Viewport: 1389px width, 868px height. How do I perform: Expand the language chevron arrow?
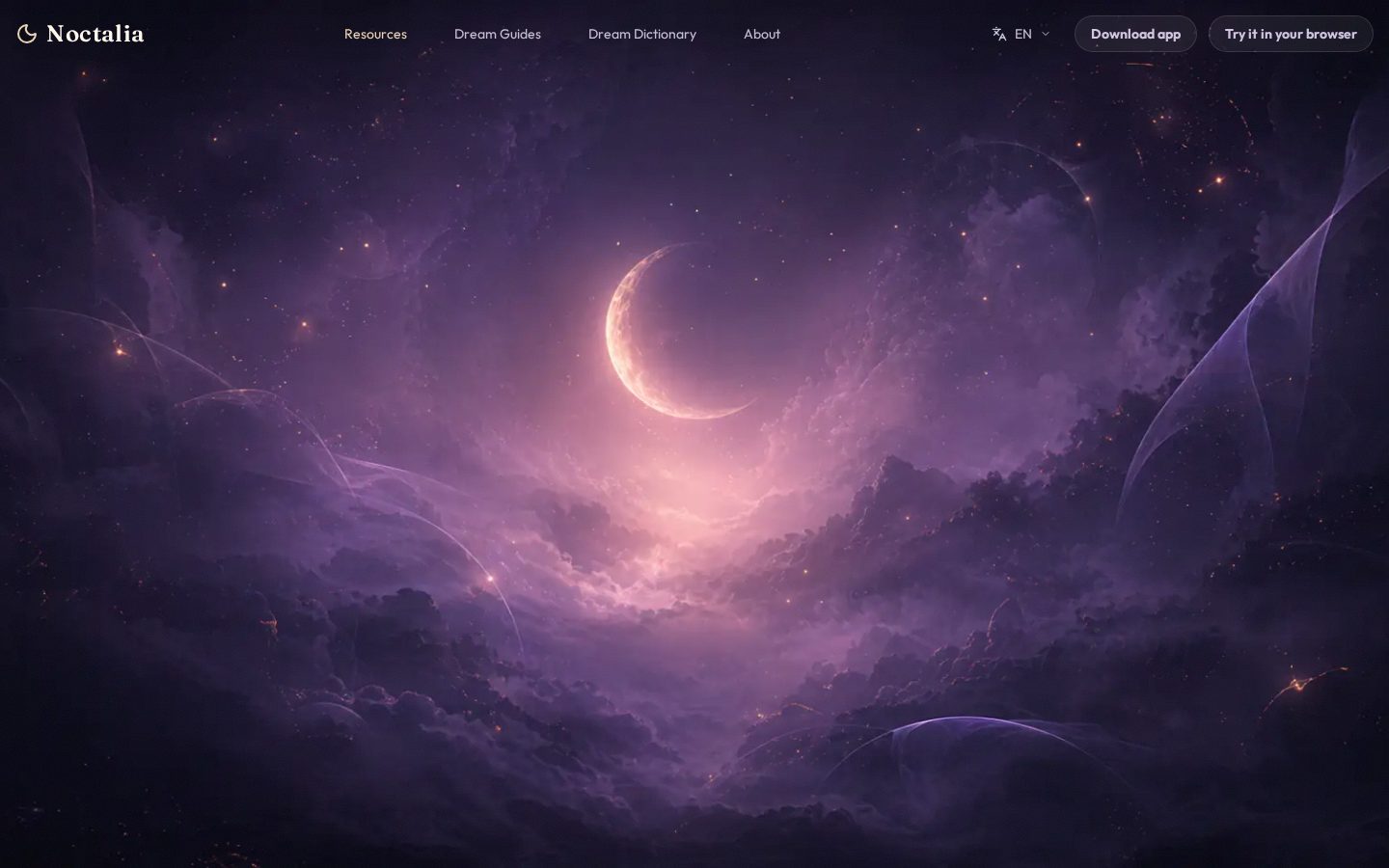pyautogui.click(x=1045, y=34)
